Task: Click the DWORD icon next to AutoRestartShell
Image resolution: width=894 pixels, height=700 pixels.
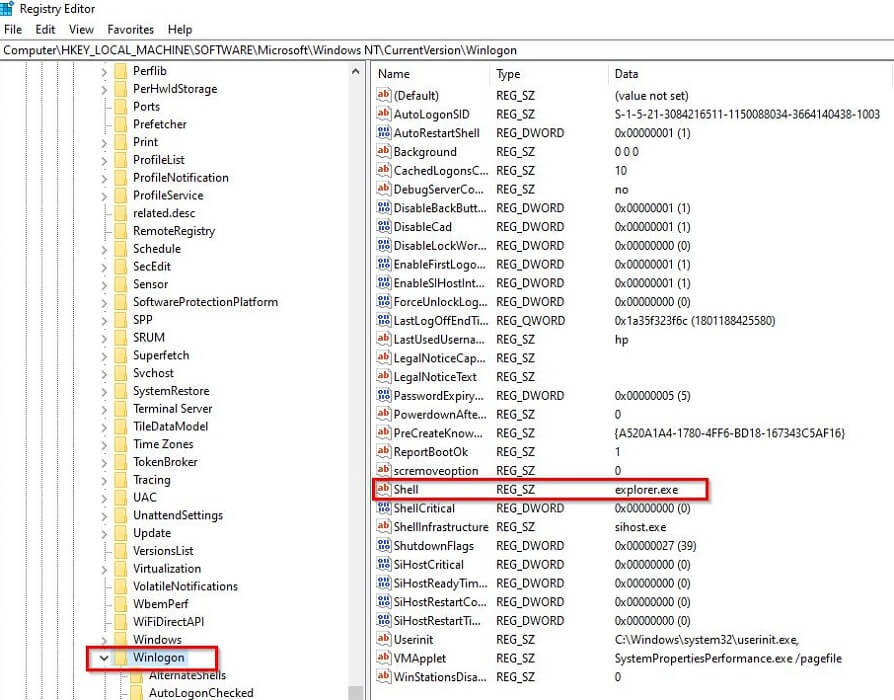Action: (x=382, y=133)
